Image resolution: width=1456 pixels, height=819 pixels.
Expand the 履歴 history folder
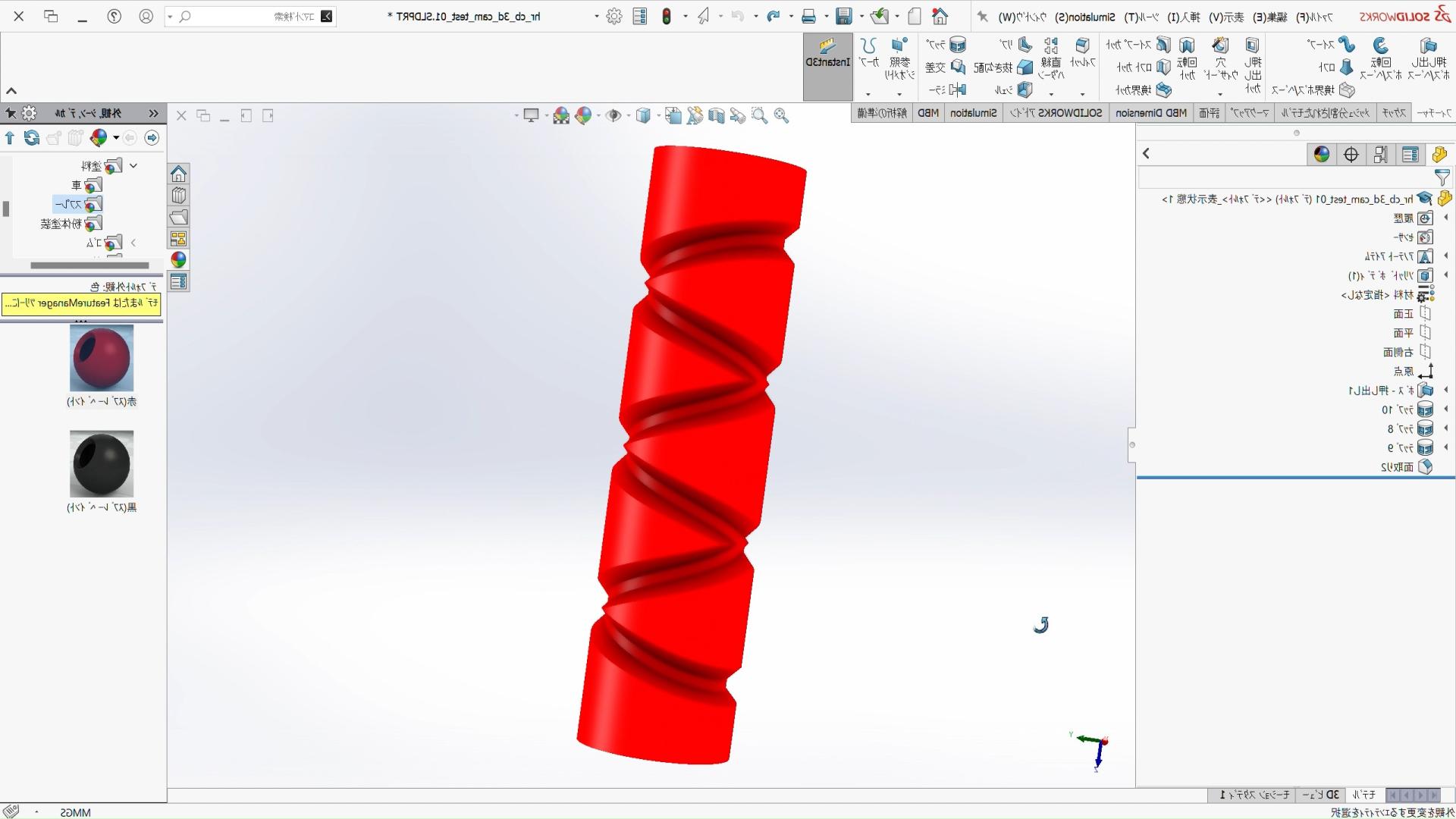pyautogui.click(x=1445, y=218)
